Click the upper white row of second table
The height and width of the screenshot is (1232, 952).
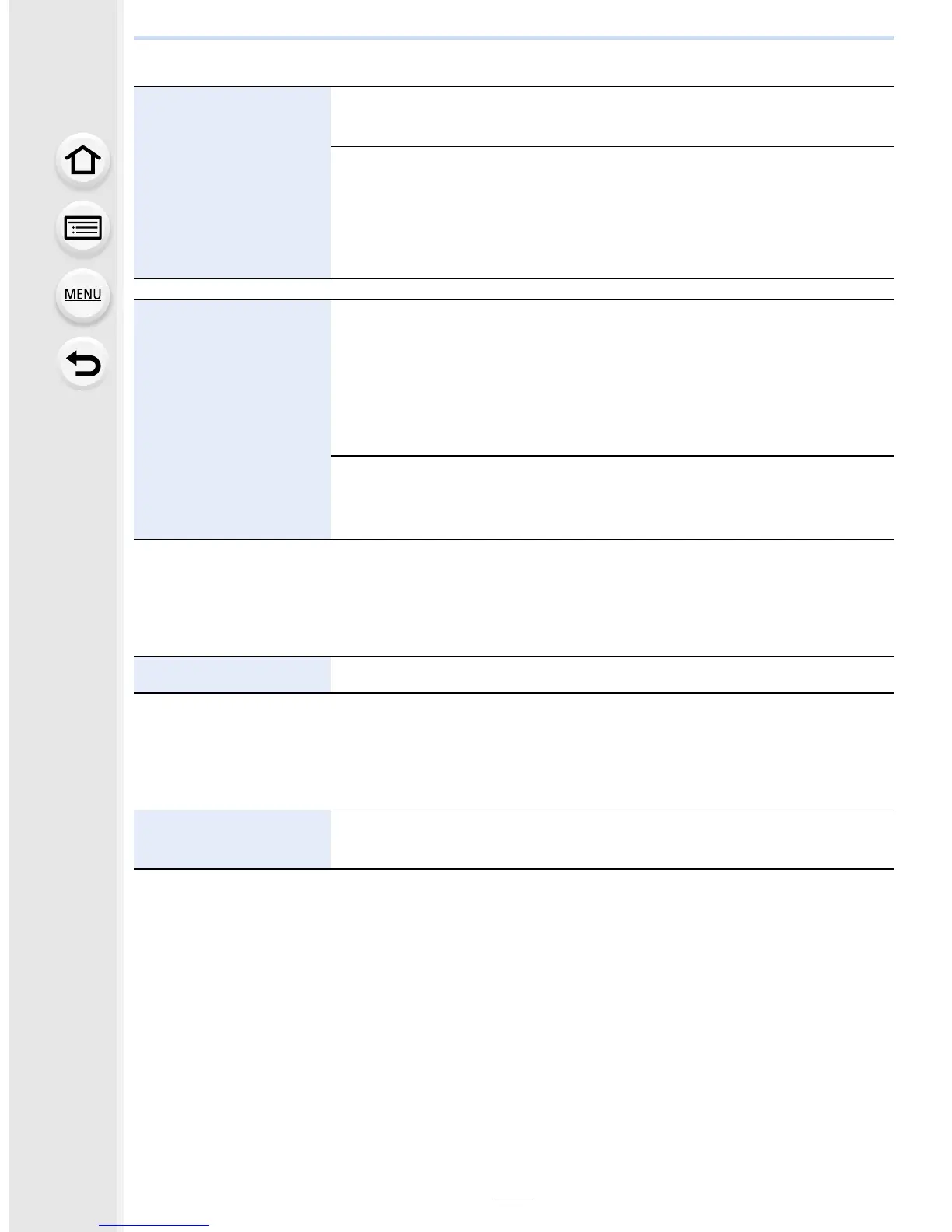click(x=613, y=377)
